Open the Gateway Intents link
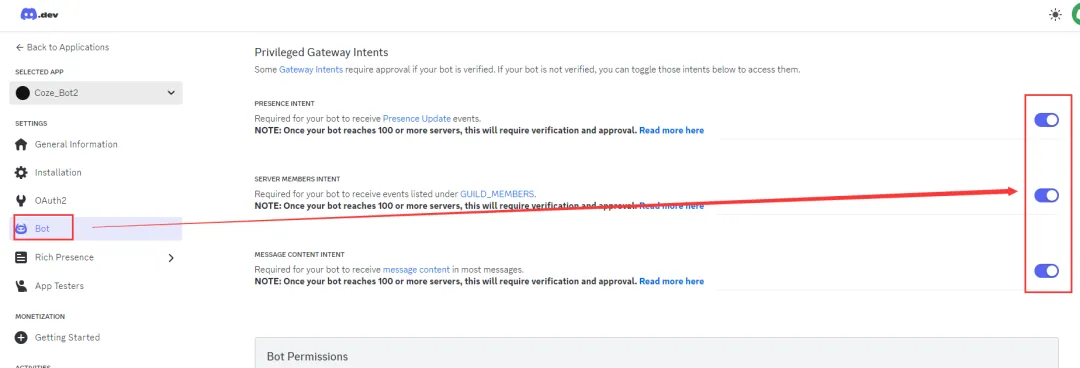Screen dimensions: 1080x368 point(311,70)
